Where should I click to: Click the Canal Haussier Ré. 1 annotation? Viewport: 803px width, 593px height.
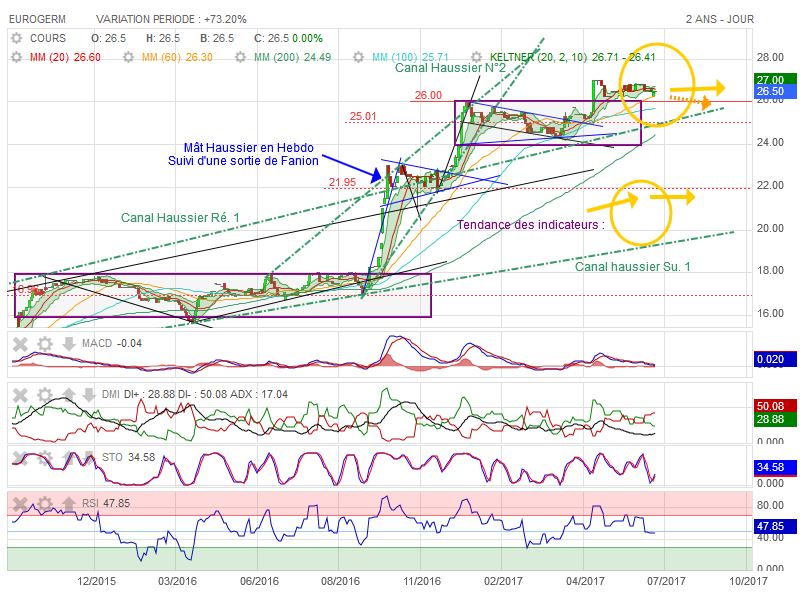180,218
